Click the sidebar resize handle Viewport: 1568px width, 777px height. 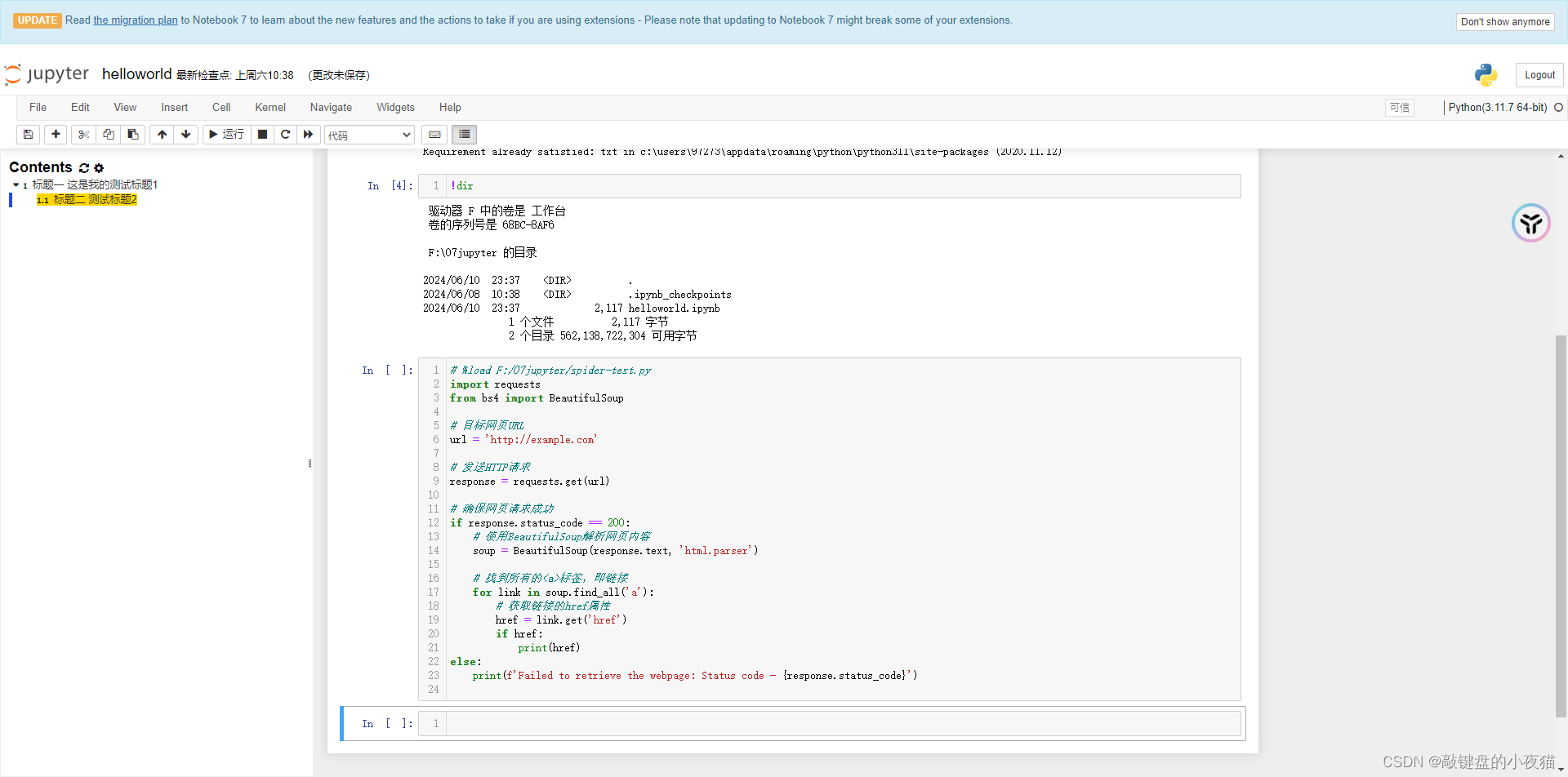coord(310,464)
